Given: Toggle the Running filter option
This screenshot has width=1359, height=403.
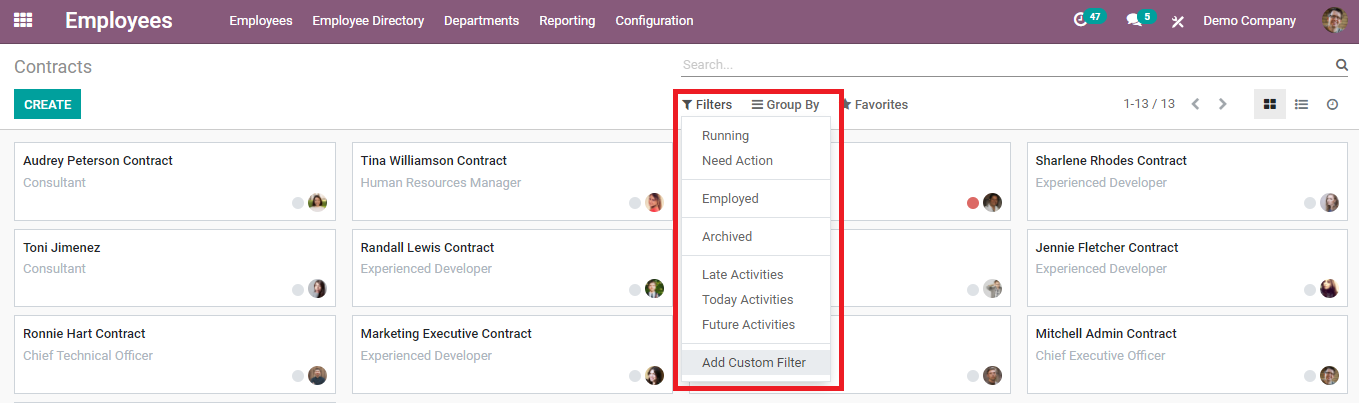Looking at the screenshot, I should pos(725,136).
